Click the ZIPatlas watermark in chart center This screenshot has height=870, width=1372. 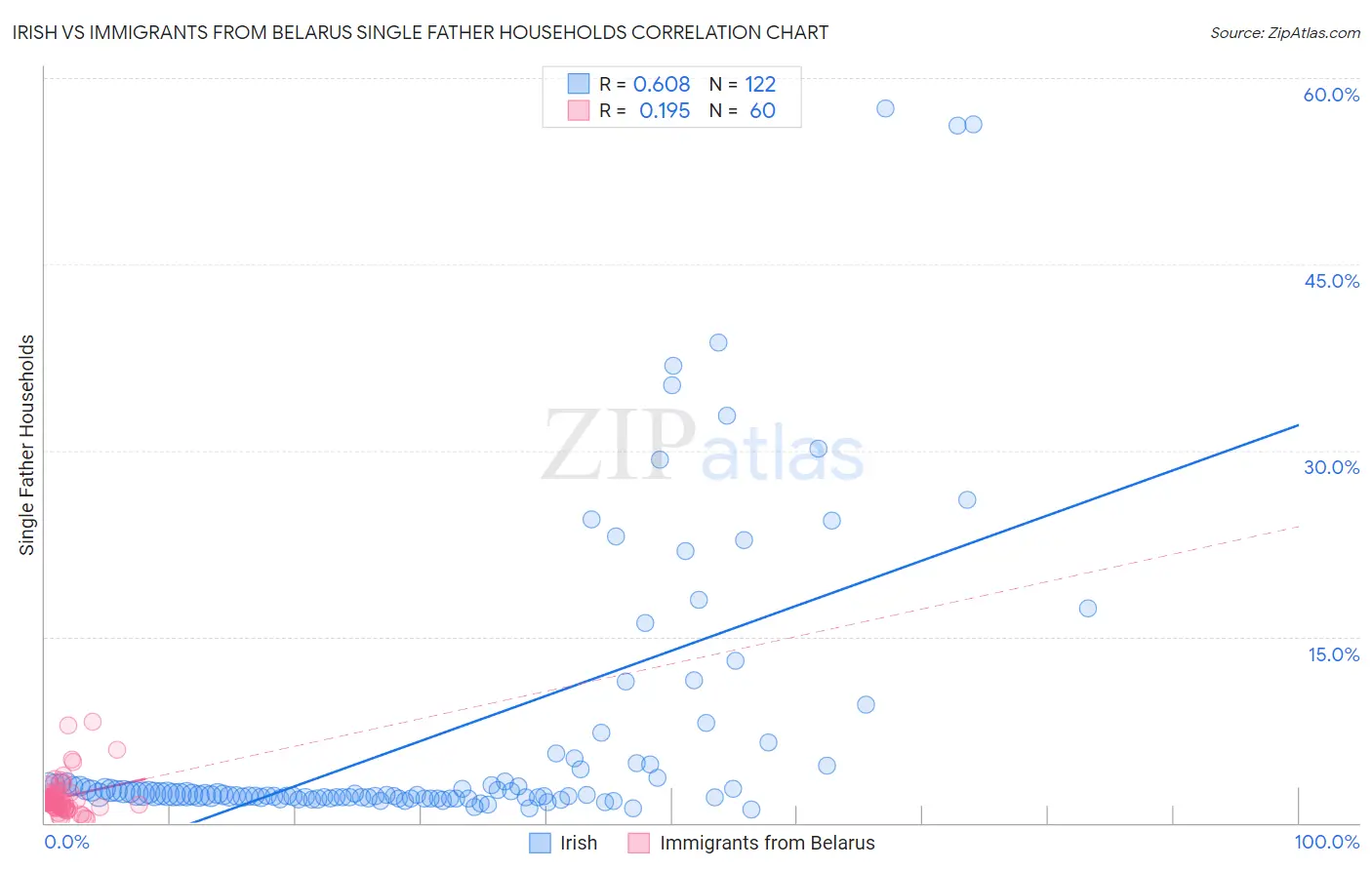(703, 447)
